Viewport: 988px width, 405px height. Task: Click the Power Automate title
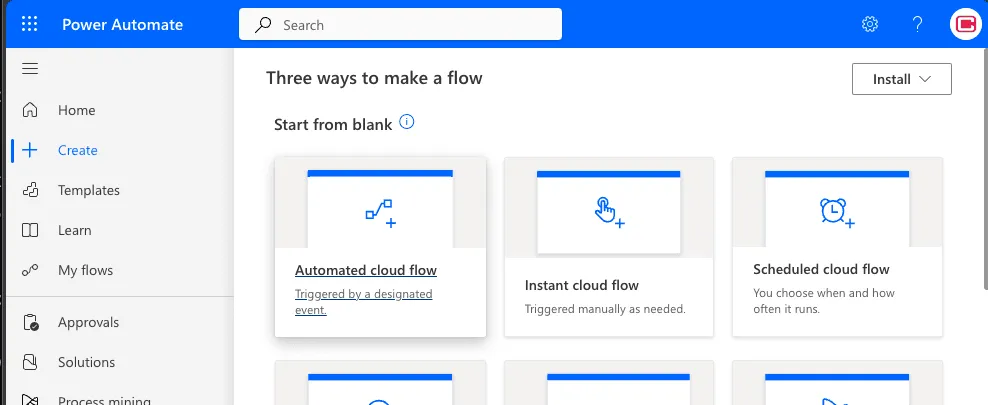point(122,25)
